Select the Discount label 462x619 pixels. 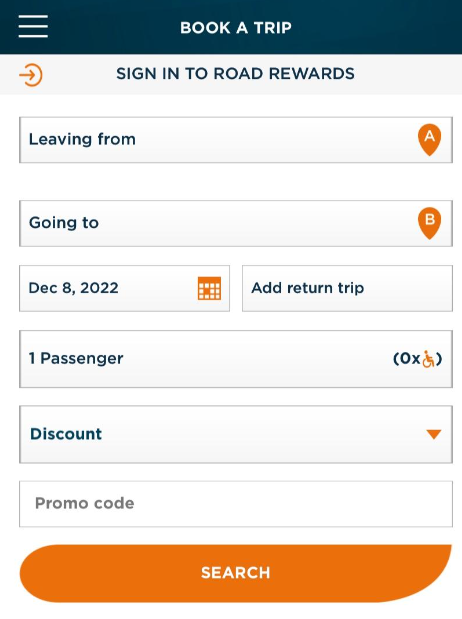pyautogui.click(x=66, y=434)
